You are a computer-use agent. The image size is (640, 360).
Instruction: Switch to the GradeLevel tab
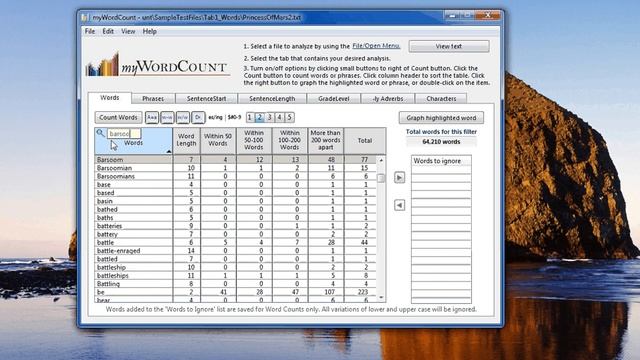point(334,99)
